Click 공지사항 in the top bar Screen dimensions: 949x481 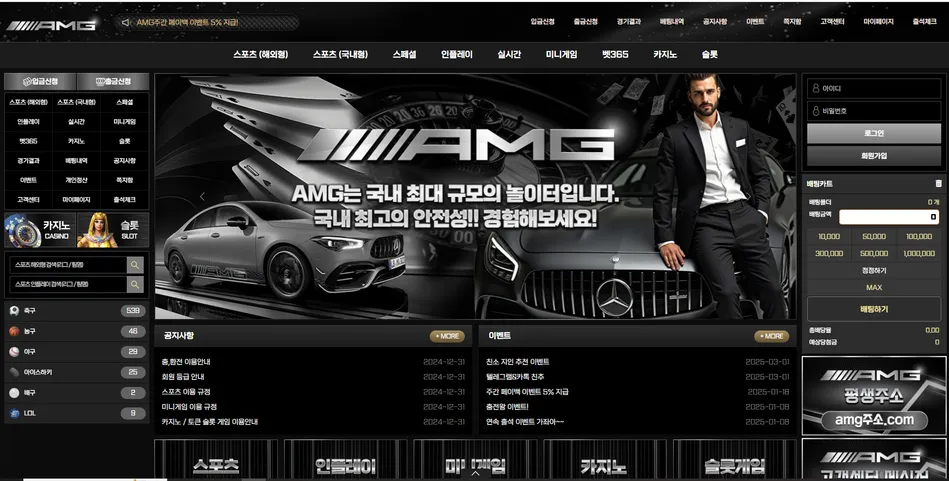click(715, 22)
